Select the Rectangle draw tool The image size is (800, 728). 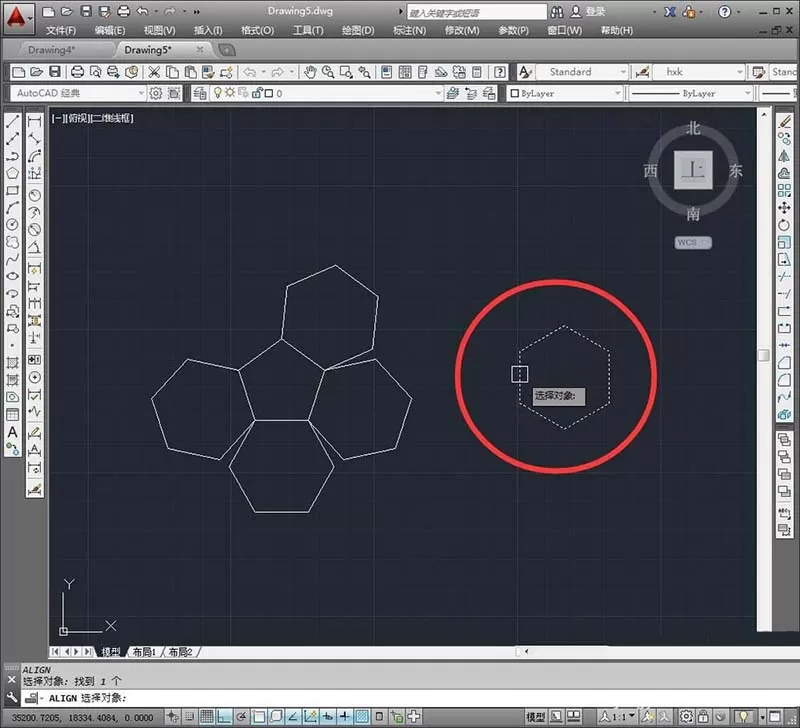coord(12,190)
